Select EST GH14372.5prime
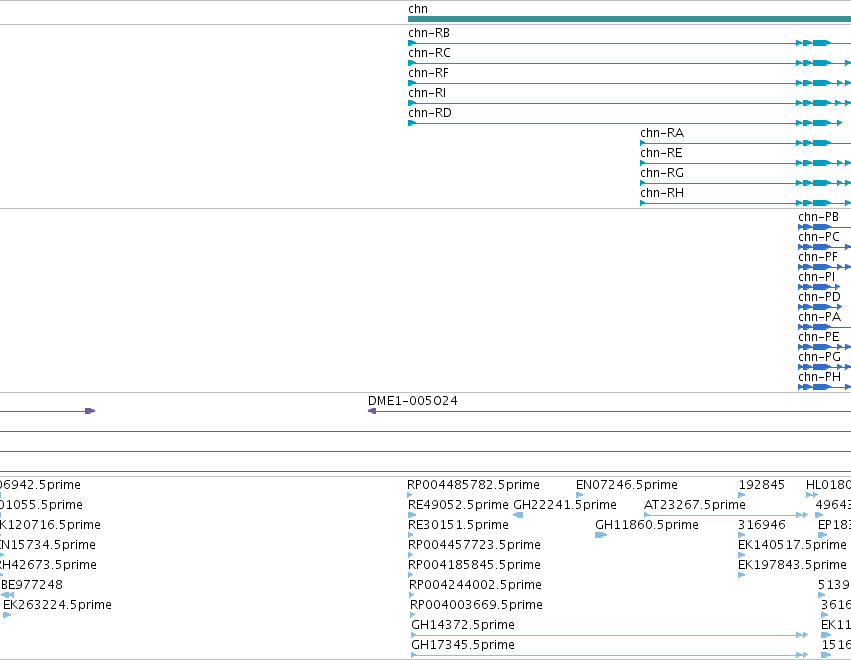851x660 pixels. point(463,625)
